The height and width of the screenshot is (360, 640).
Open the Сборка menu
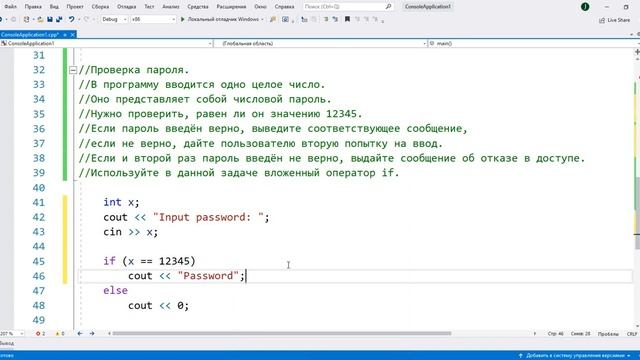coord(100,7)
